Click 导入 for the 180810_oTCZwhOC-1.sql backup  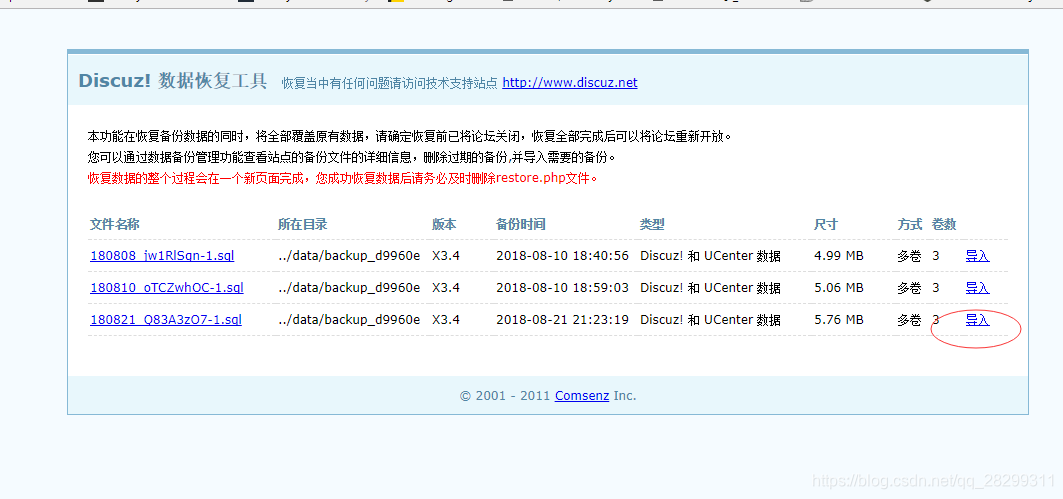click(978, 288)
